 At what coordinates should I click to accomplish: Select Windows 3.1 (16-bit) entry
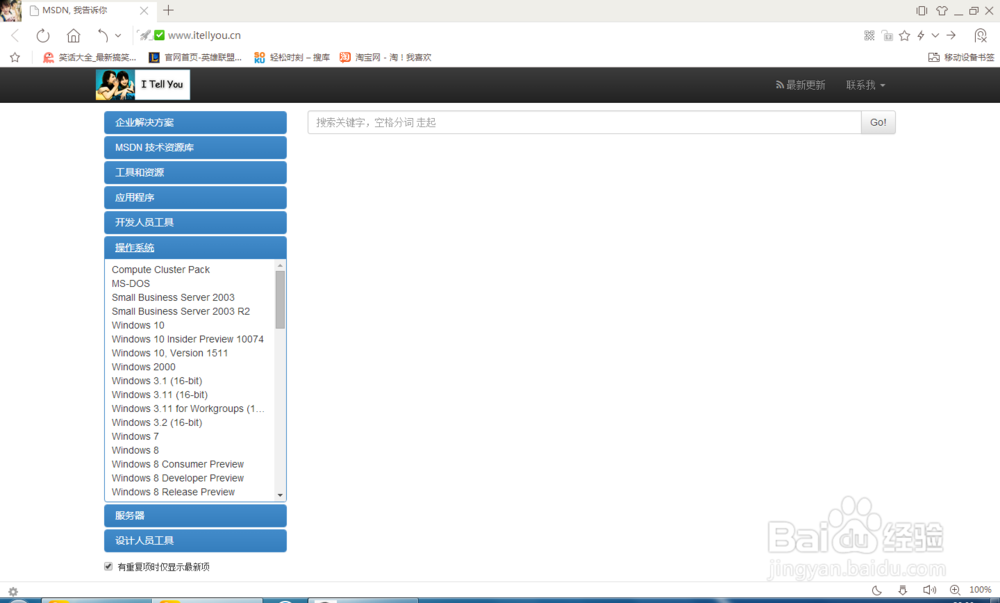tap(157, 381)
